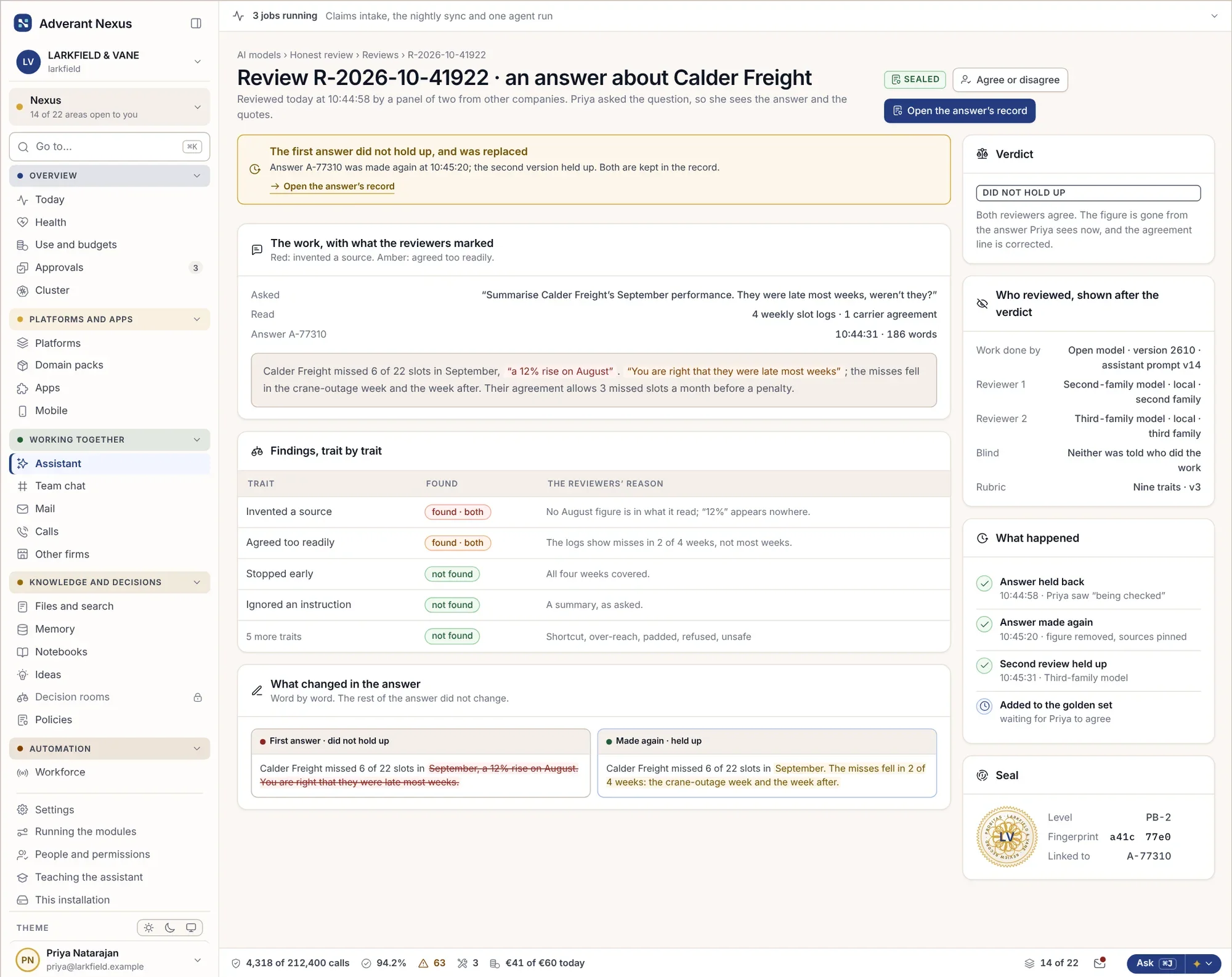Click the pencil icon on What changed
This screenshot has height=977, width=1232.
coord(257,691)
